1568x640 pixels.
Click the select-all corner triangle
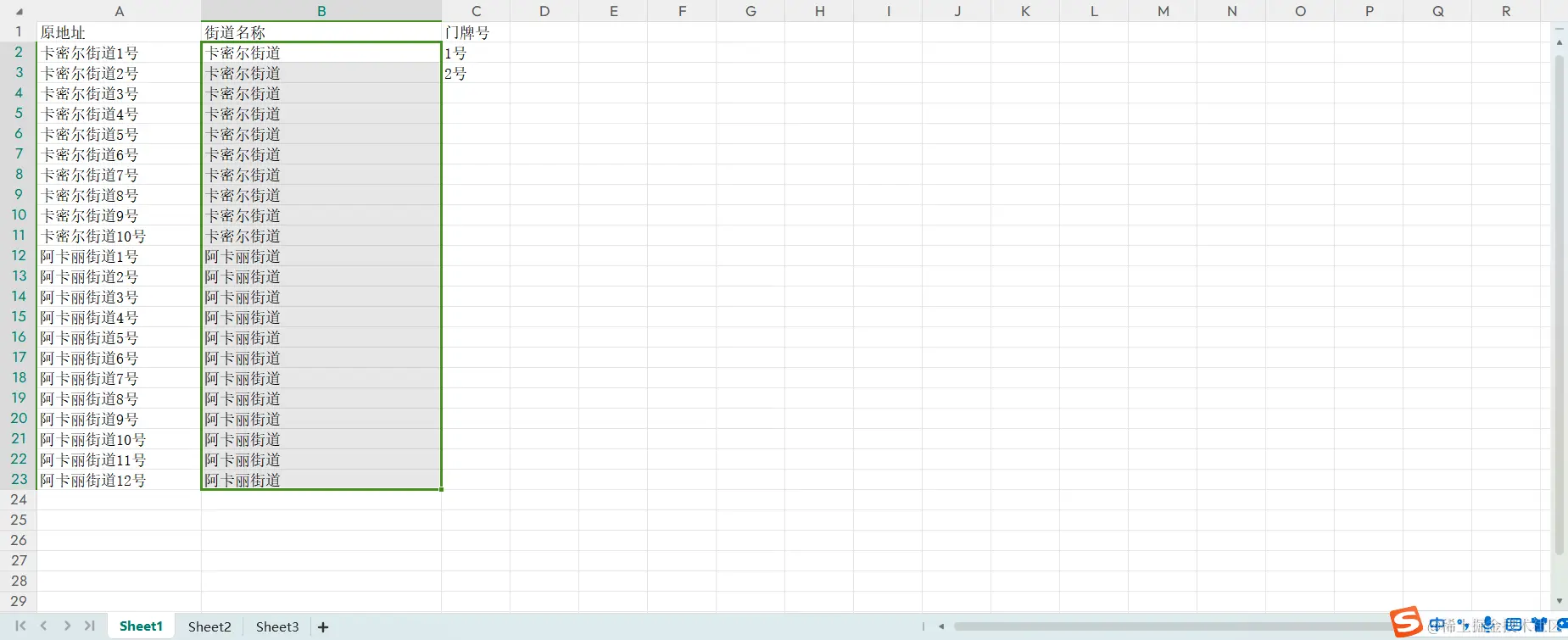pyautogui.click(x=19, y=12)
